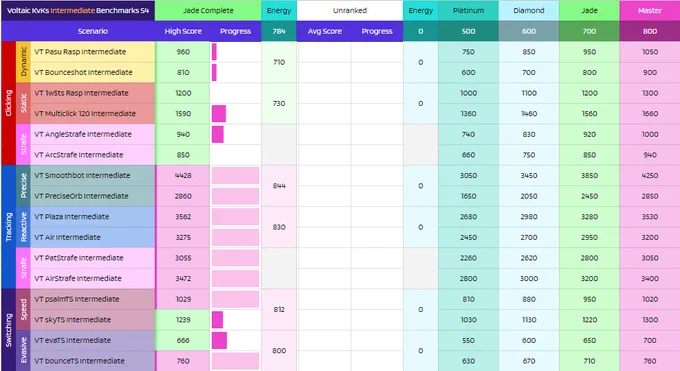Select the Tracking category label
The image size is (680, 371).
point(8,227)
